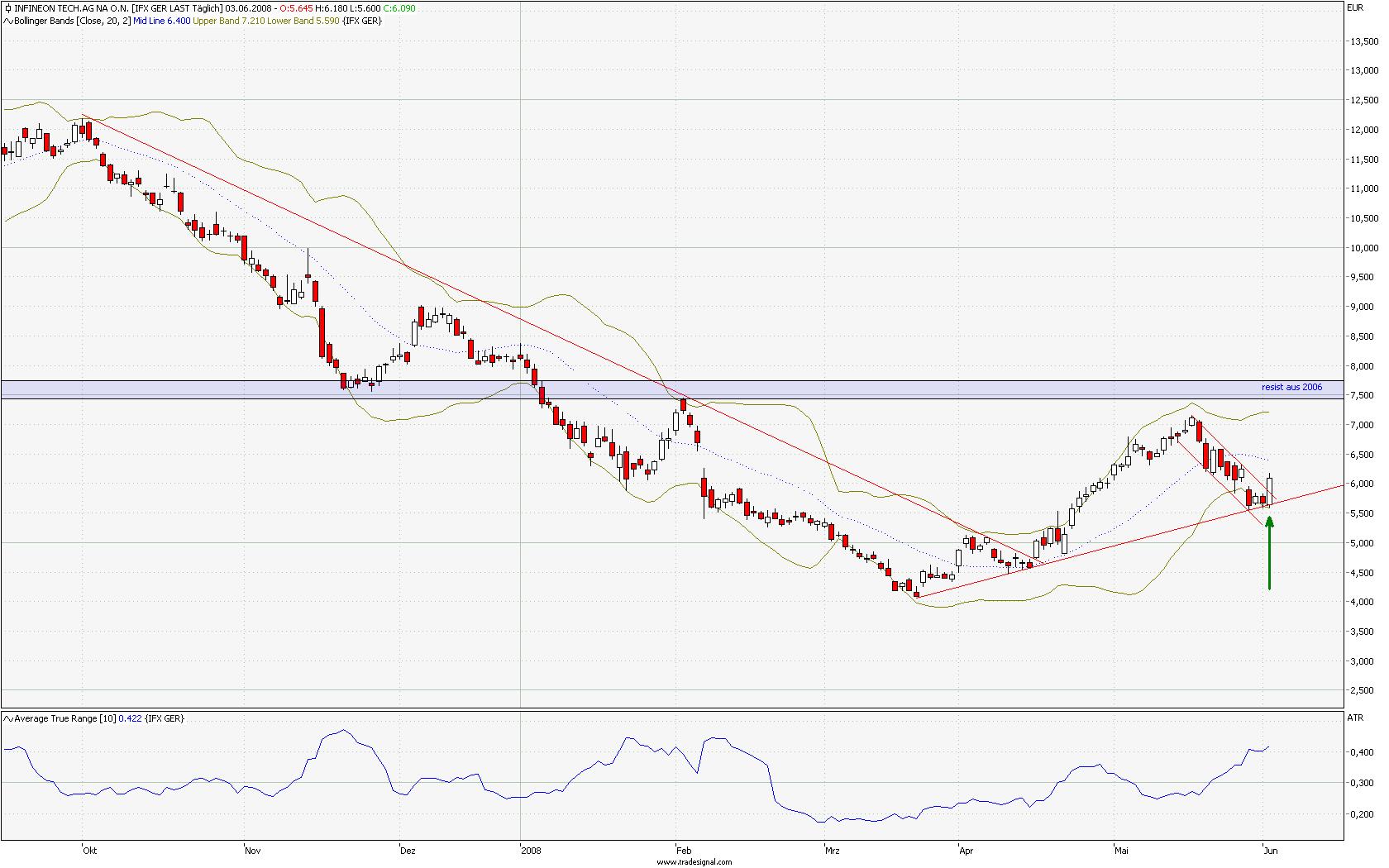
Task: Click the Apr month label on time axis
Action: [x=967, y=850]
